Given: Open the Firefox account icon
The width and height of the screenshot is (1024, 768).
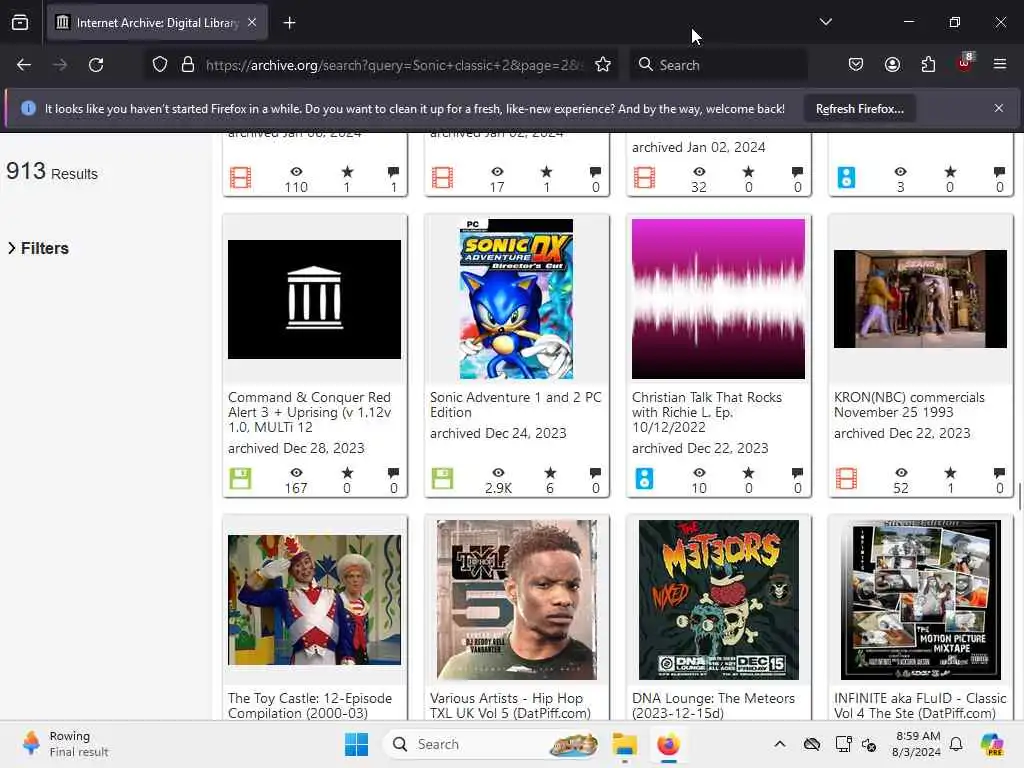Looking at the screenshot, I should coord(892,65).
